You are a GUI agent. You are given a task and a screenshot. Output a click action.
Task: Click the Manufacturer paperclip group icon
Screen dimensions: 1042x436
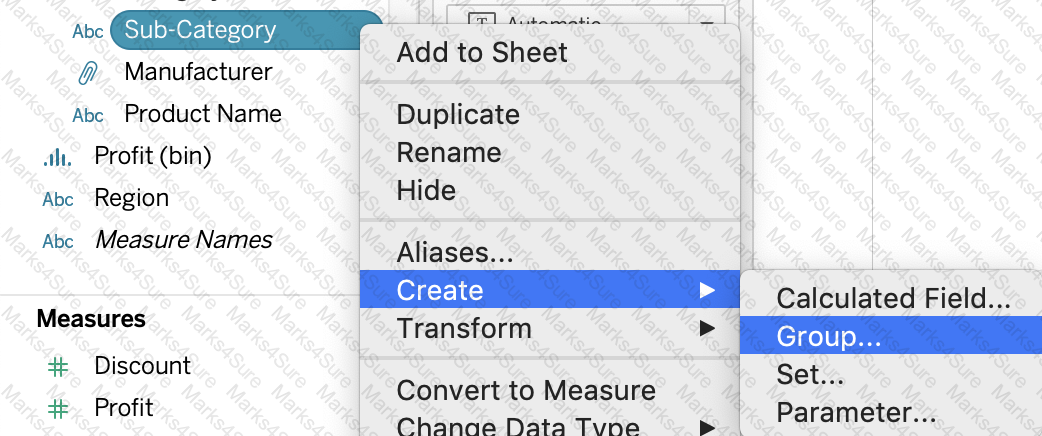[x=88, y=72]
